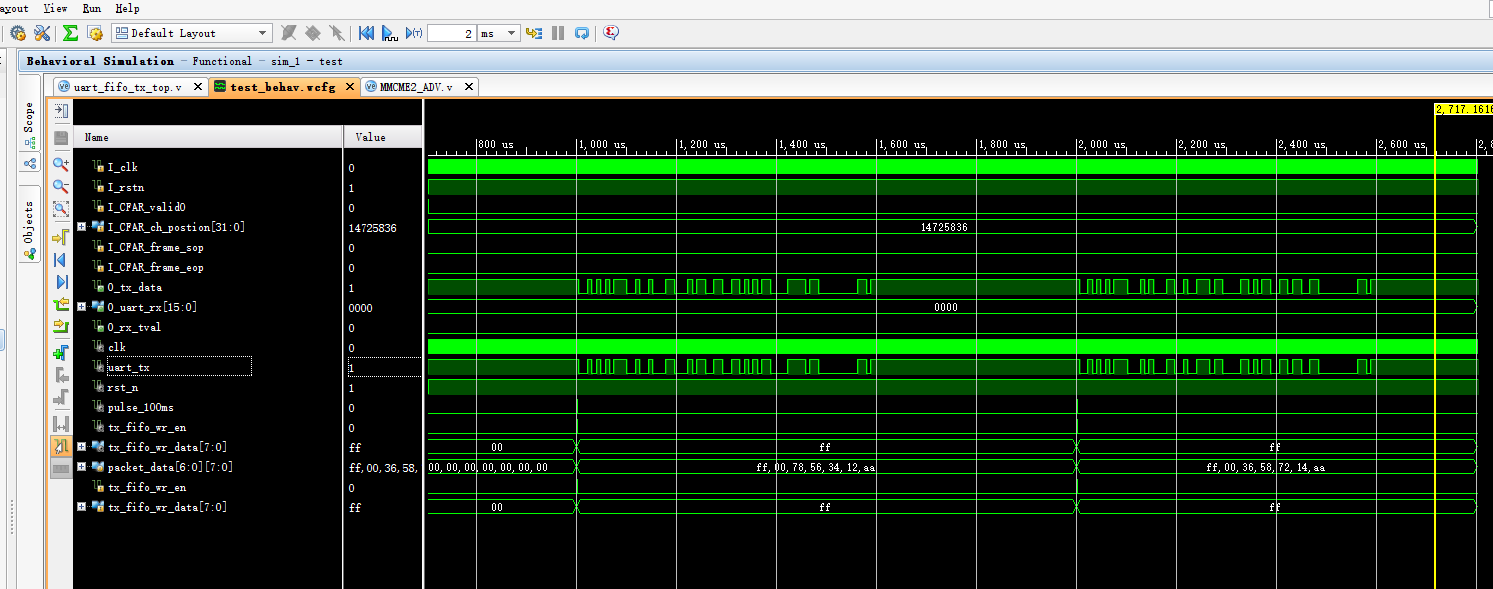1493x589 pixels.
Task: Click the Break (pause) simulation icon
Action: (x=558, y=33)
